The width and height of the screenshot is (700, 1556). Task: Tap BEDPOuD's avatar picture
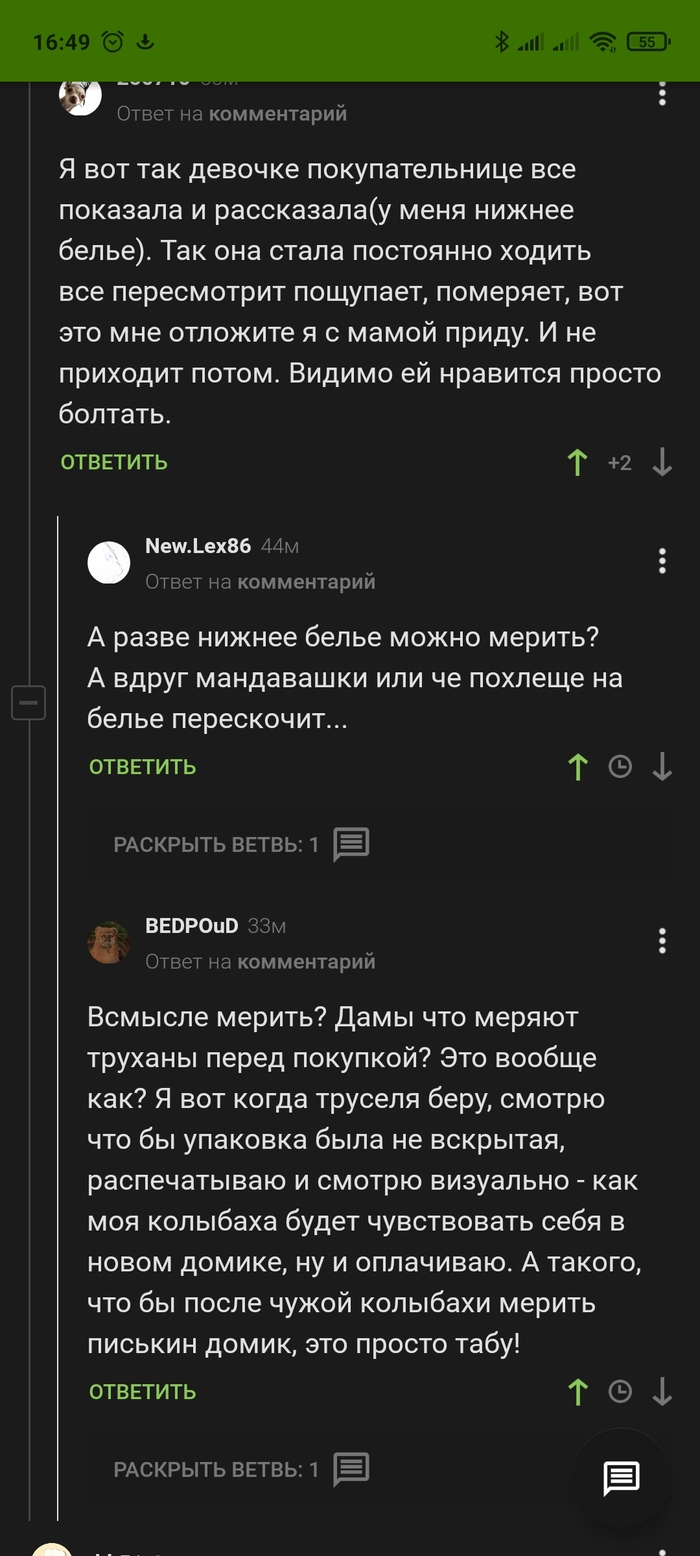(109, 942)
